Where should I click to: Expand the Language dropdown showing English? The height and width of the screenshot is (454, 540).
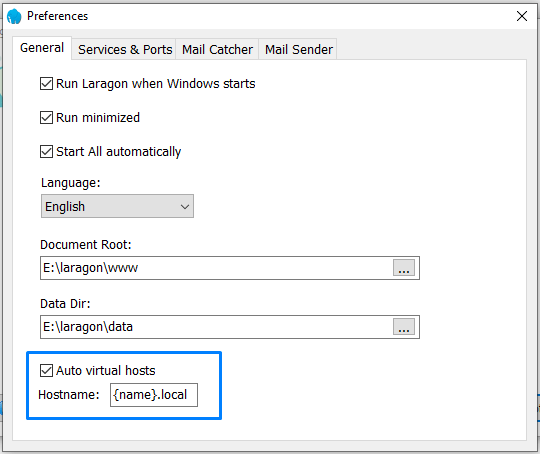(x=117, y=206)
